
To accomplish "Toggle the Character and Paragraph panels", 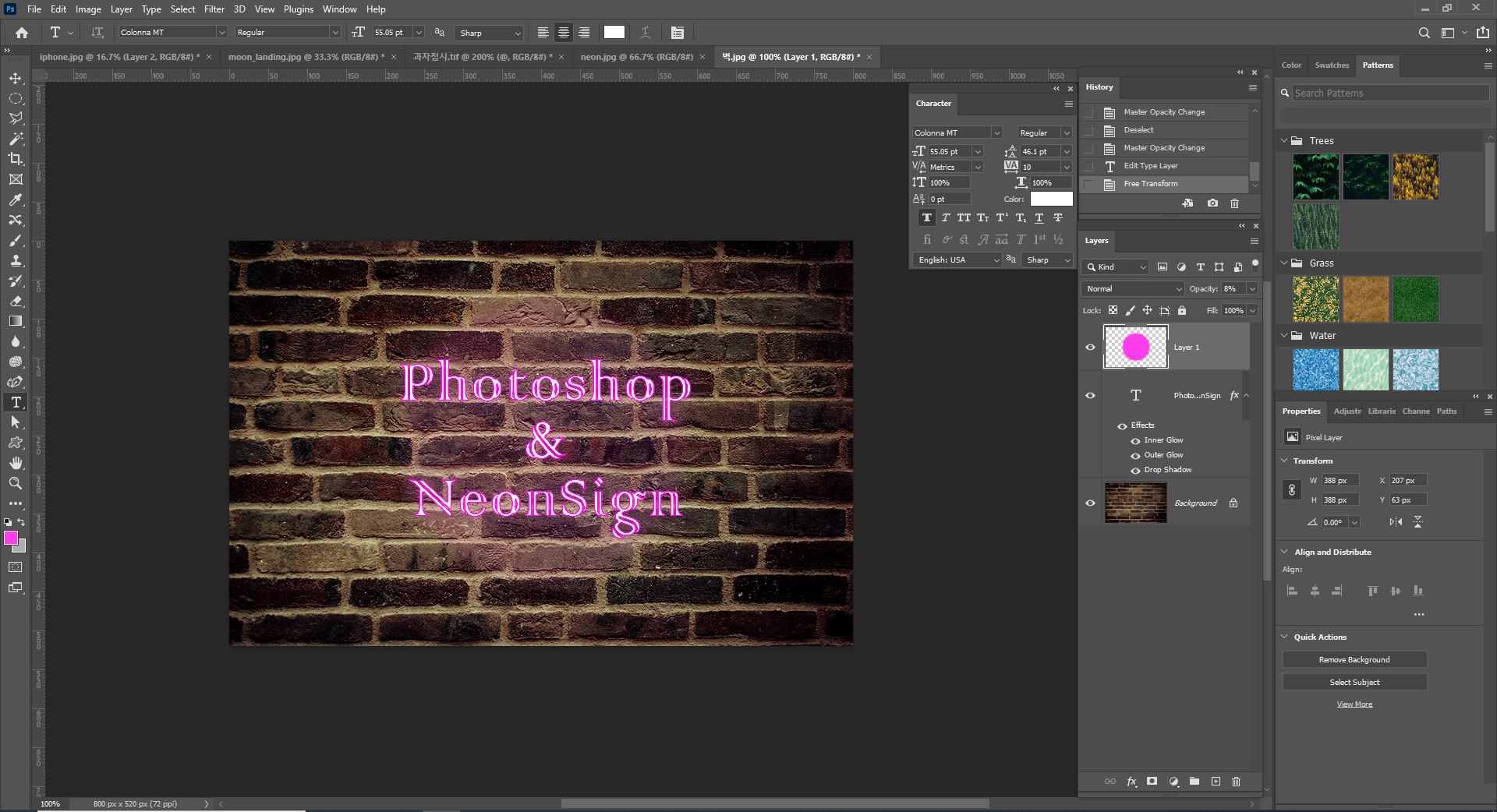I will coord(678,33).
